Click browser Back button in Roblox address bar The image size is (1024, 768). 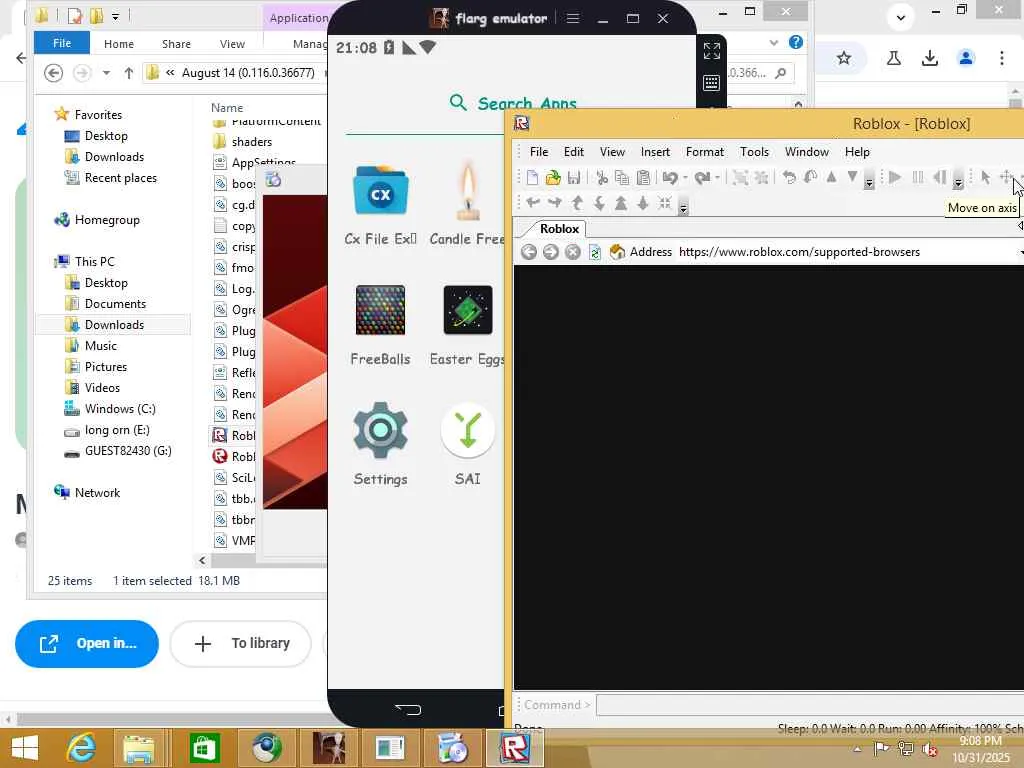(x=529, y=252)
